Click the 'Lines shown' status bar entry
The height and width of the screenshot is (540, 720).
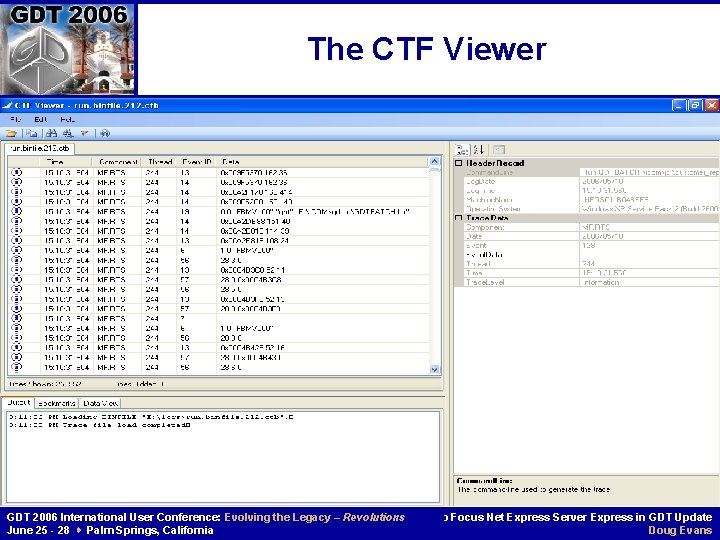45,383
